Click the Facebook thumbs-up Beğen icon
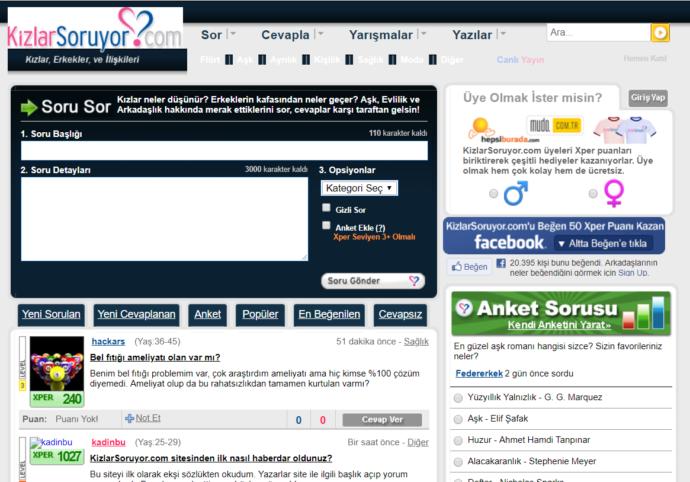The image size is (690, 482). [x=457, y=266]
